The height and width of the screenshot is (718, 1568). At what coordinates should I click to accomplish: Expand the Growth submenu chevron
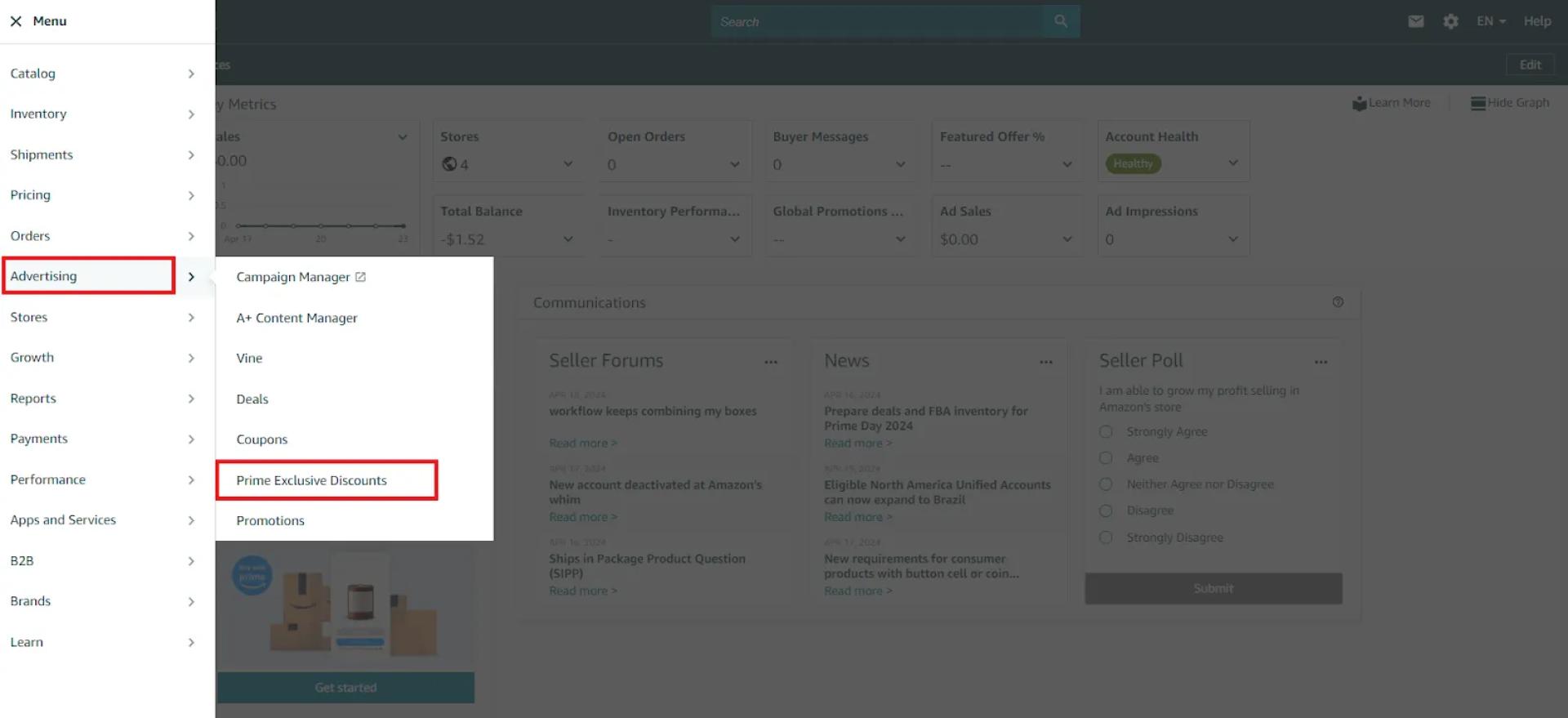point(191,358)
